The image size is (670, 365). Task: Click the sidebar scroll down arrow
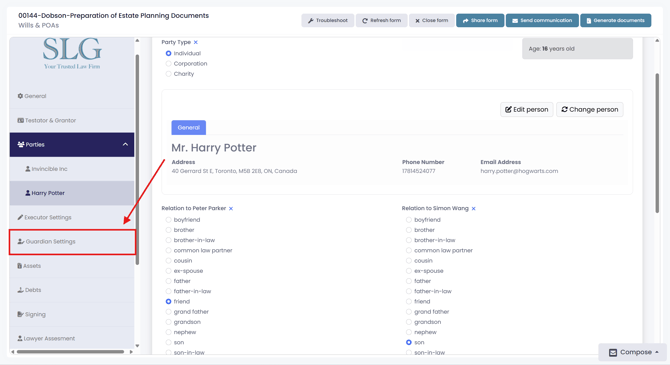[x=137, y=346]
